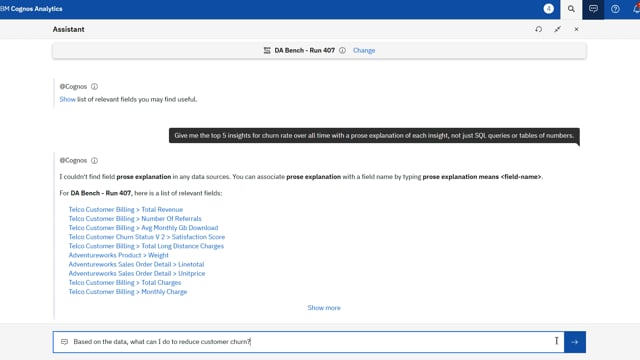Reset the Assistant conversation with refresh icon
This screenshot has height=360, width=640.
(x=539, y=29)
